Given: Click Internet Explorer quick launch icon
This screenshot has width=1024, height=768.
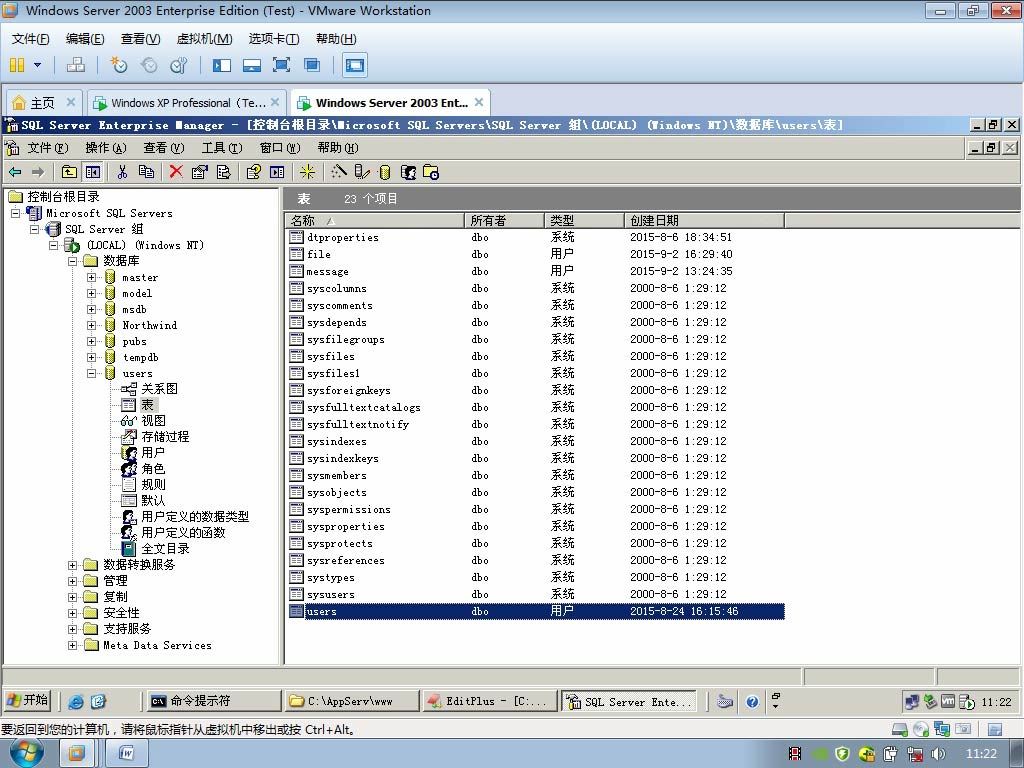Looking at the screenshot, I should (x=76, y=701).
